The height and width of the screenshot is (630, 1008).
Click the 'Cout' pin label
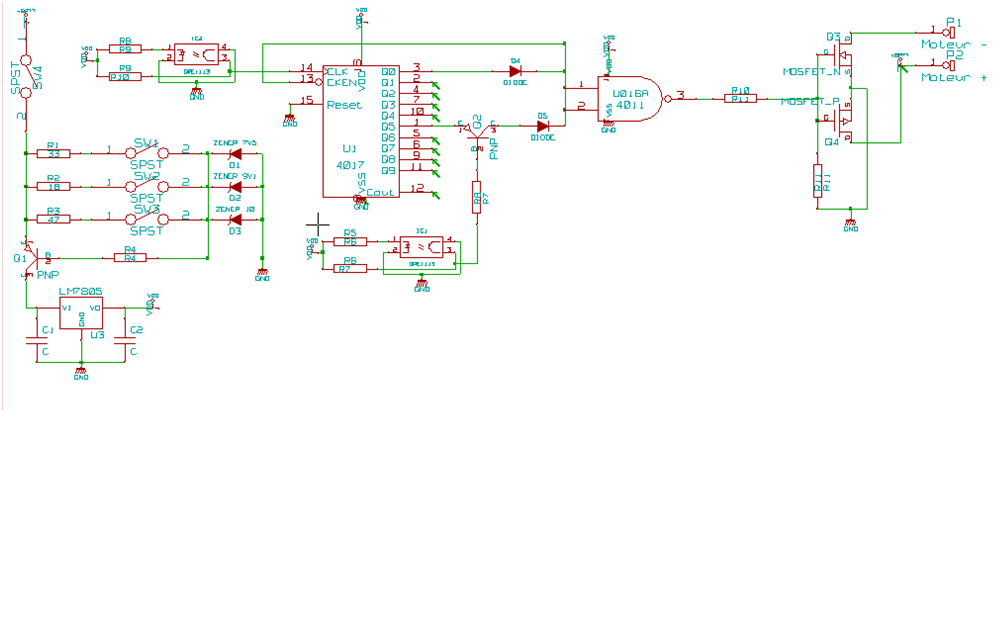point(380,192)
